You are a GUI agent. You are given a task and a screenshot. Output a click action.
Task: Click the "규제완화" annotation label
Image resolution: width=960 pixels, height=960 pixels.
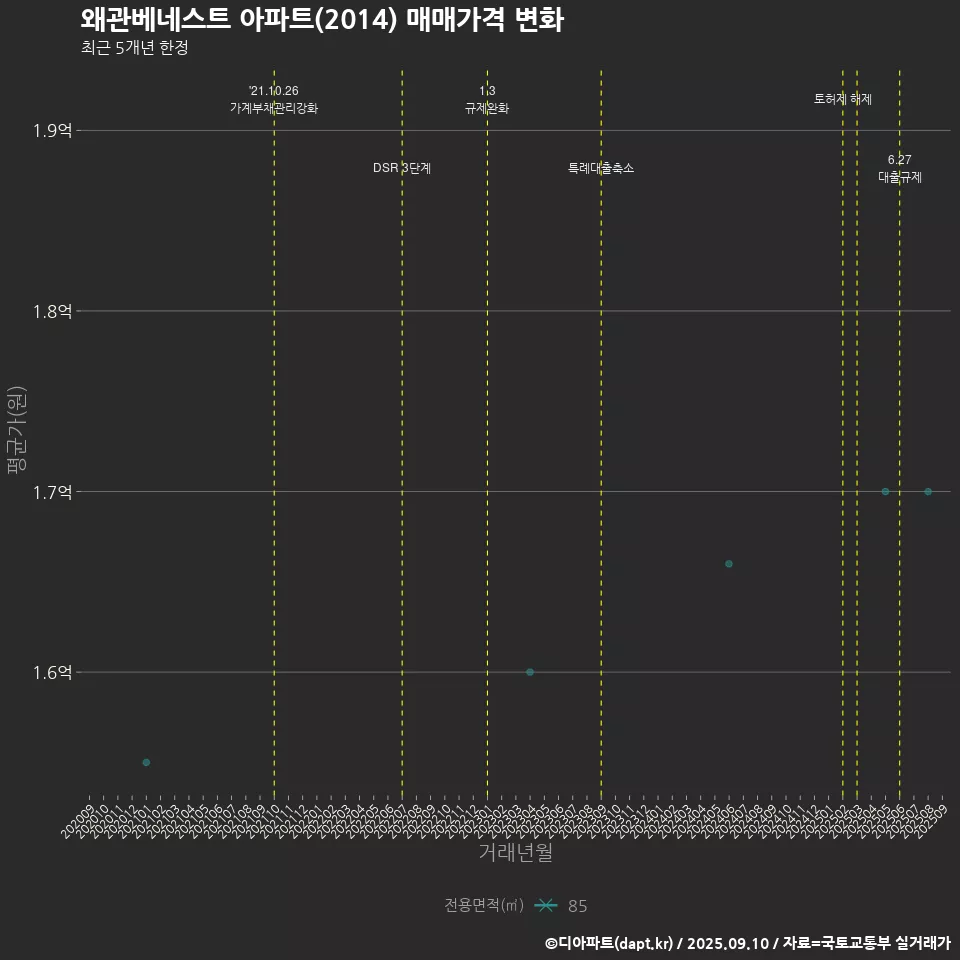[487, 108]
